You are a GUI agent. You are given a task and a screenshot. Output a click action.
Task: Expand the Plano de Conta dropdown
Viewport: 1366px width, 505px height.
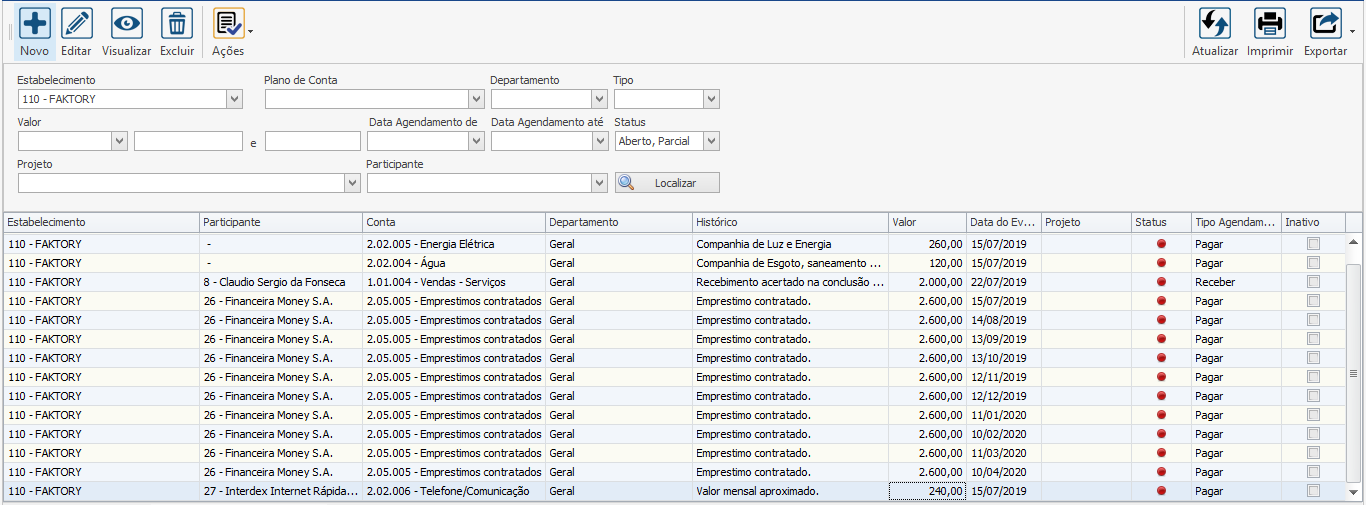(x=476, y=99)
